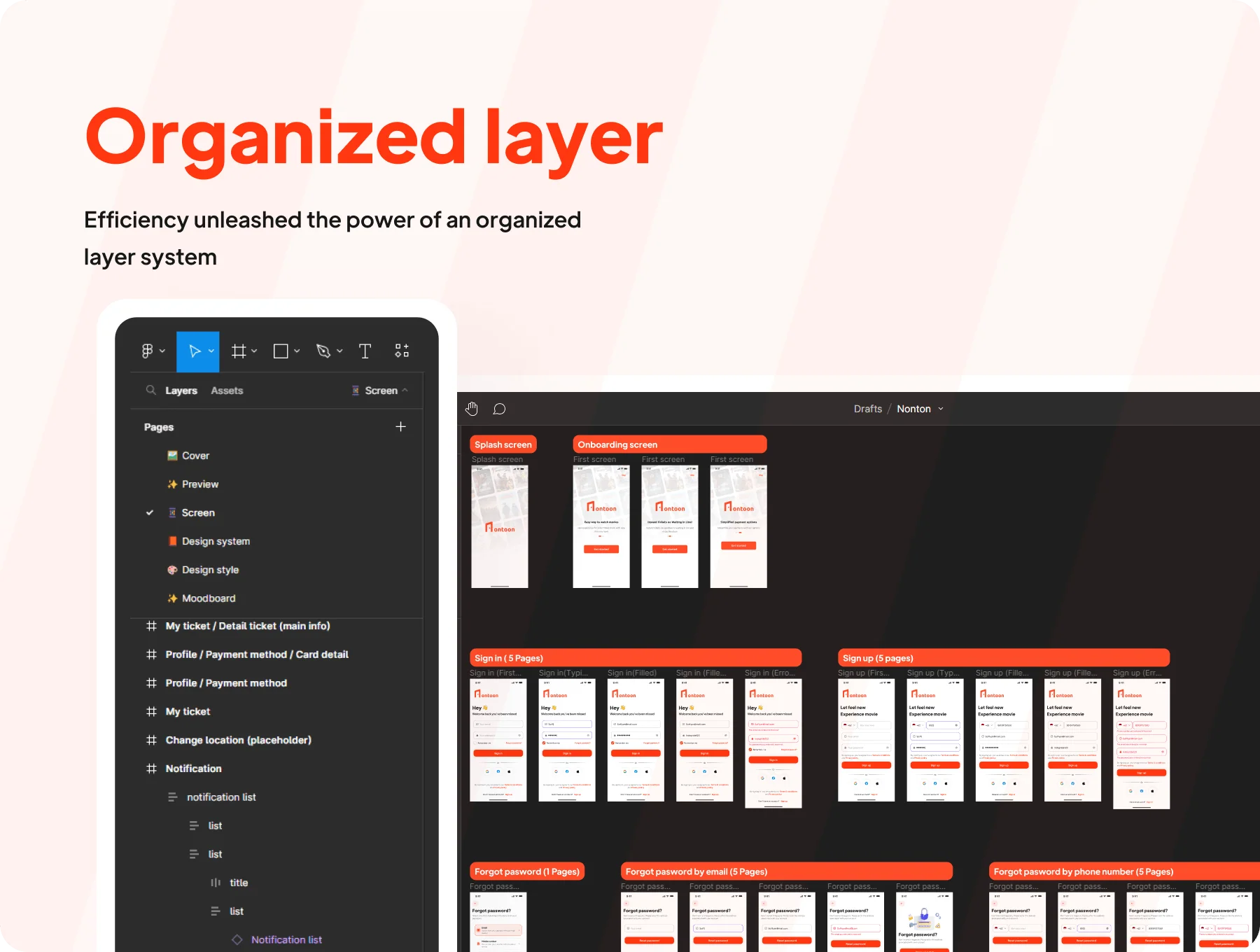Select the Splash screen section label

pyautogui.click(x=503, y=444)
